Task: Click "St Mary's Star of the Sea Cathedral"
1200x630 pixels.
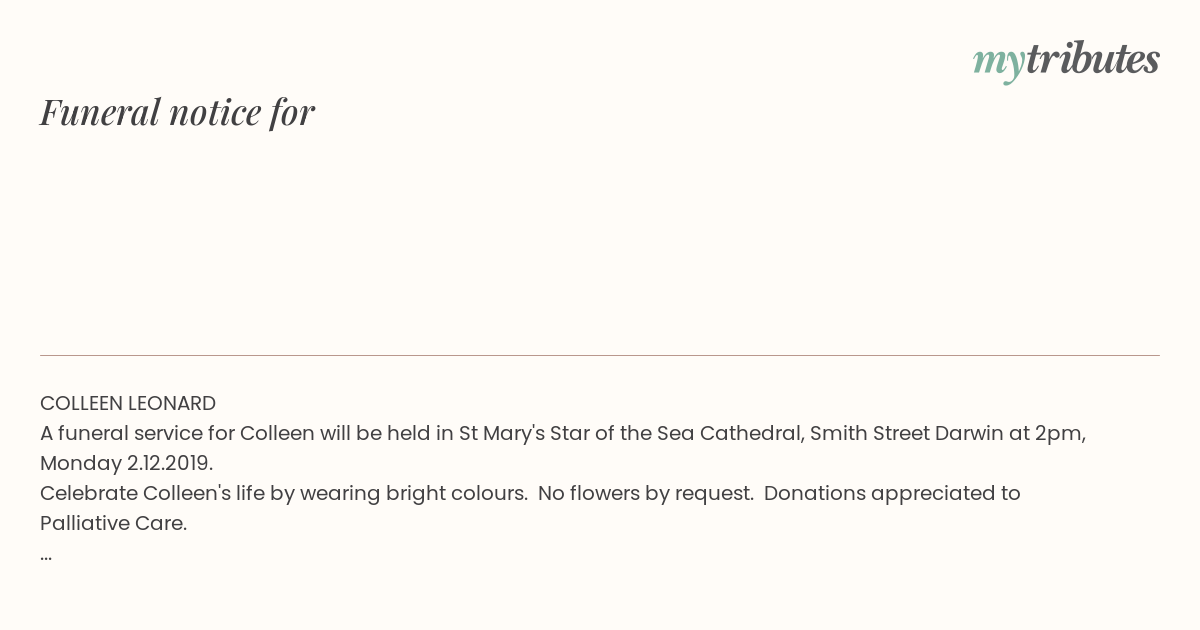Action: [x=630, y=434]
